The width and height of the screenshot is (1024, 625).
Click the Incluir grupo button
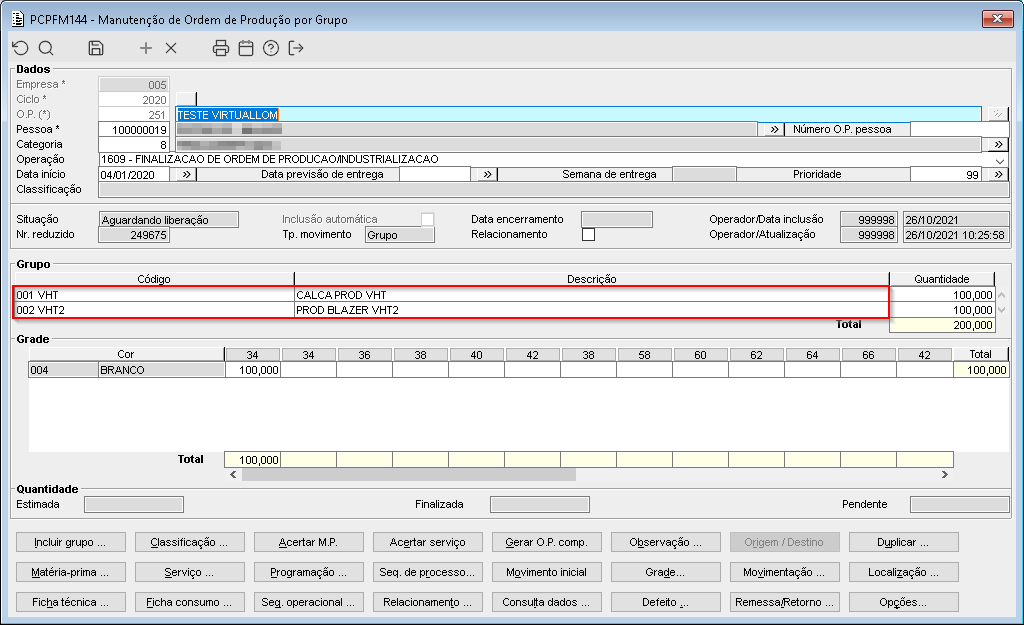click(x=71, y=542)
